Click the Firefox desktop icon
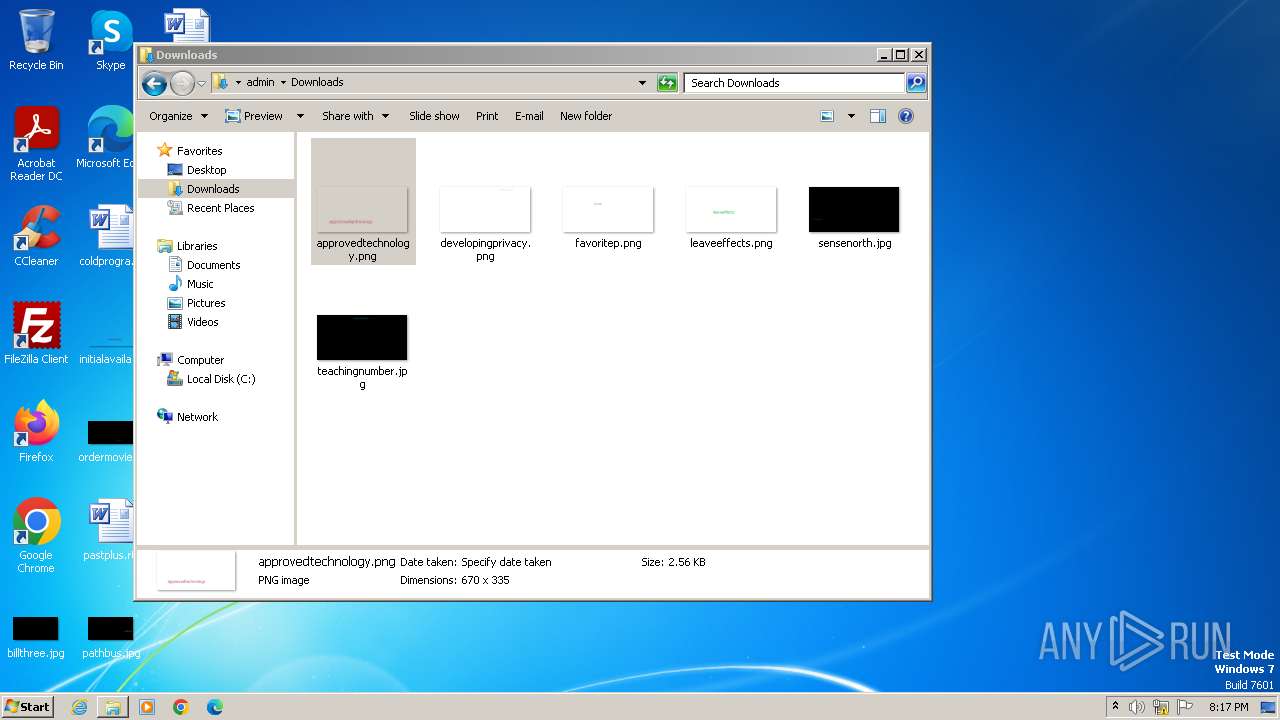 (x=36, y=432)
